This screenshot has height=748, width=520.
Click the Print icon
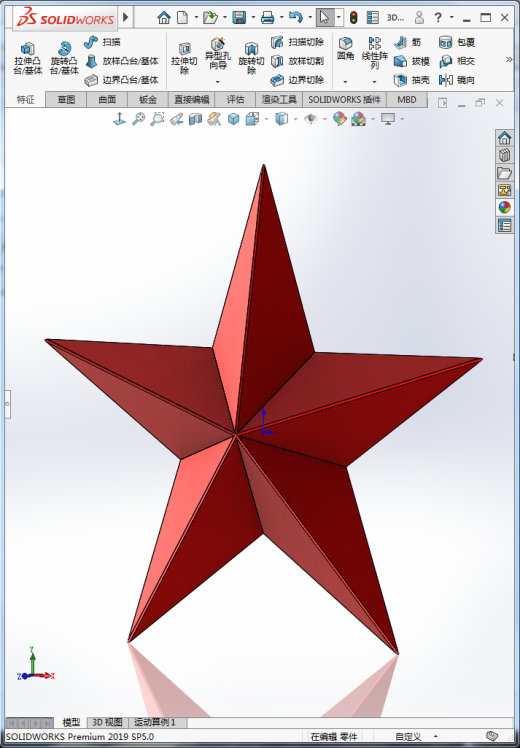pos(268,18)
